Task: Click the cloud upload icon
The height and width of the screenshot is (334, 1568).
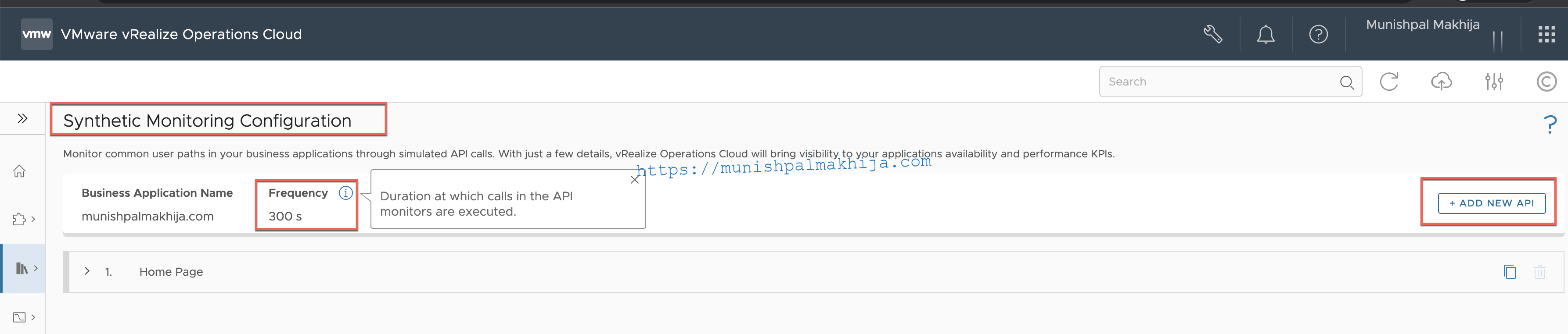Action: [1441, 82]
